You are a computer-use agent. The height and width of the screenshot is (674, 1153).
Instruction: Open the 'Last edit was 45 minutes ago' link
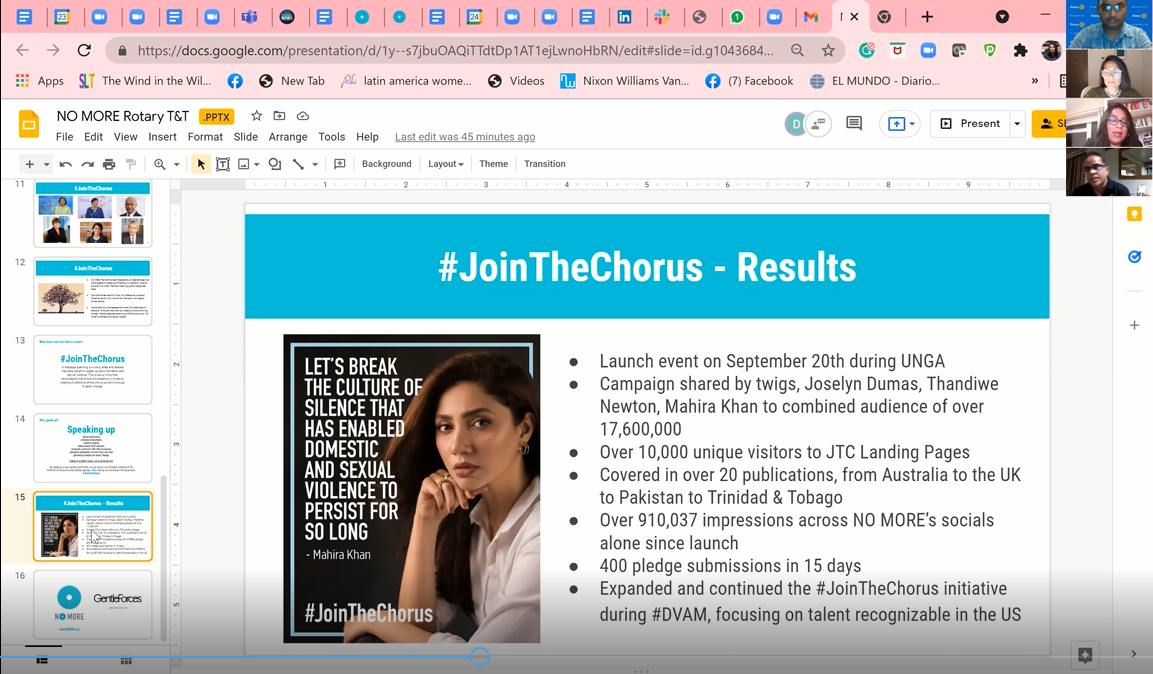[464, 137]
